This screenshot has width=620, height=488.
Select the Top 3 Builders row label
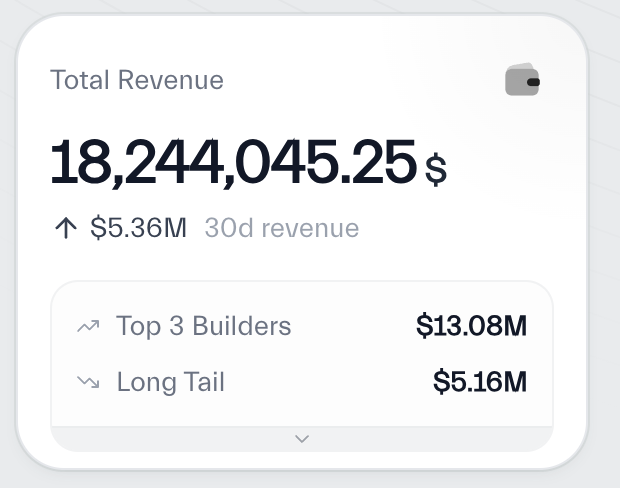coord(204,326)
